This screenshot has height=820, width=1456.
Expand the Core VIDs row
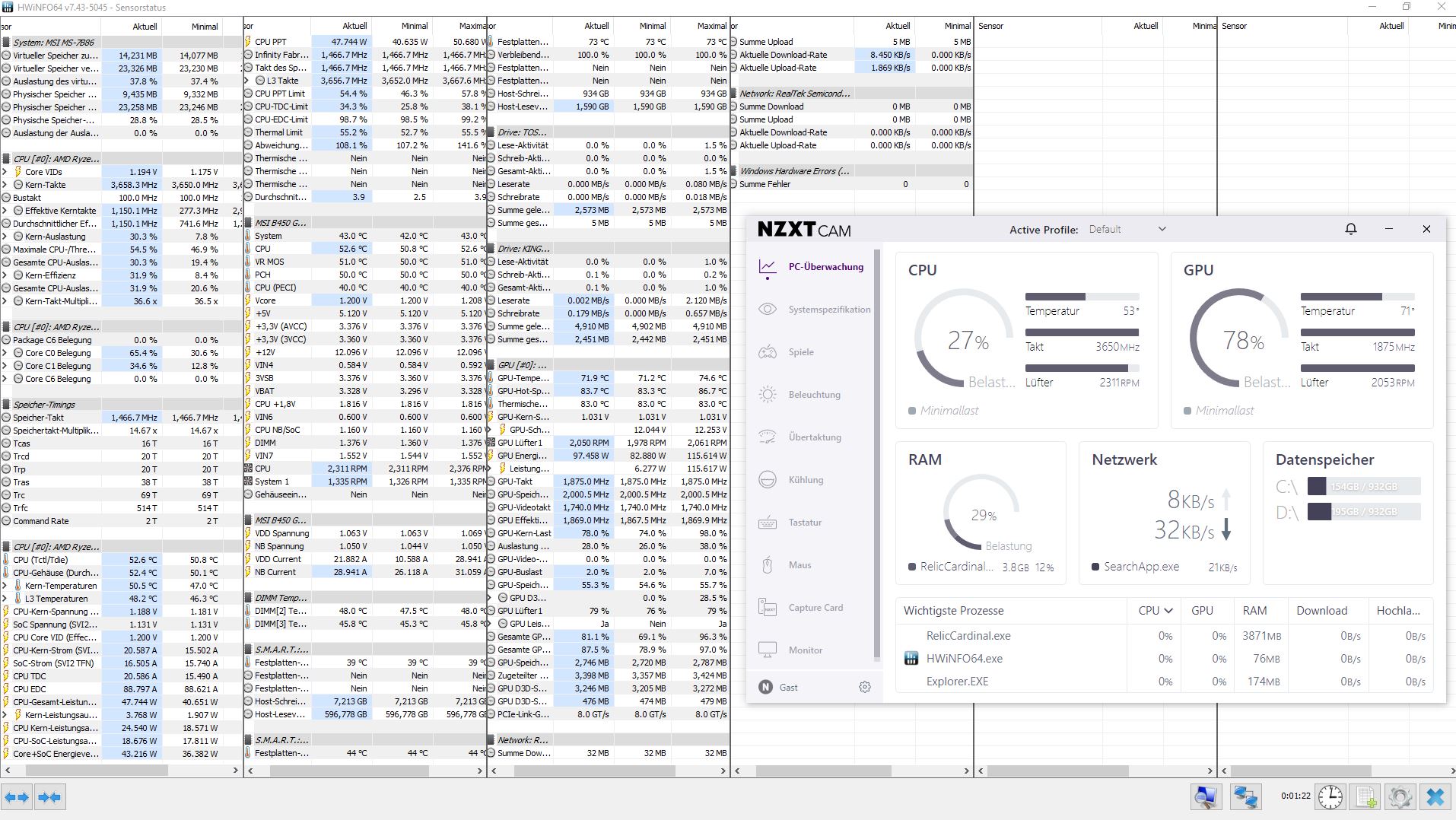pyautogui.click(x=5, y=172)
